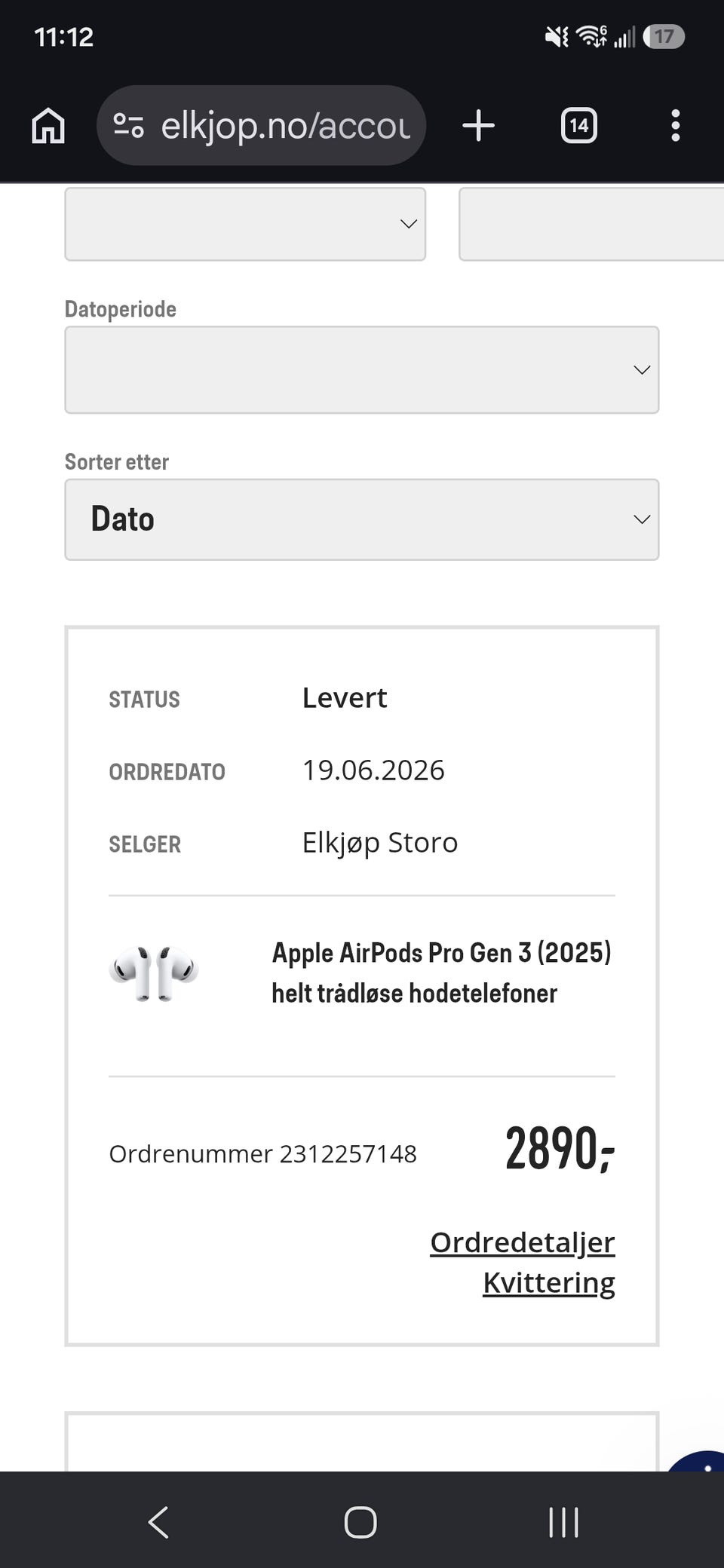Screen dimensions: 724x1568
Task: Expand the top-left filter dropdown
Action: (x=245, y=224)
